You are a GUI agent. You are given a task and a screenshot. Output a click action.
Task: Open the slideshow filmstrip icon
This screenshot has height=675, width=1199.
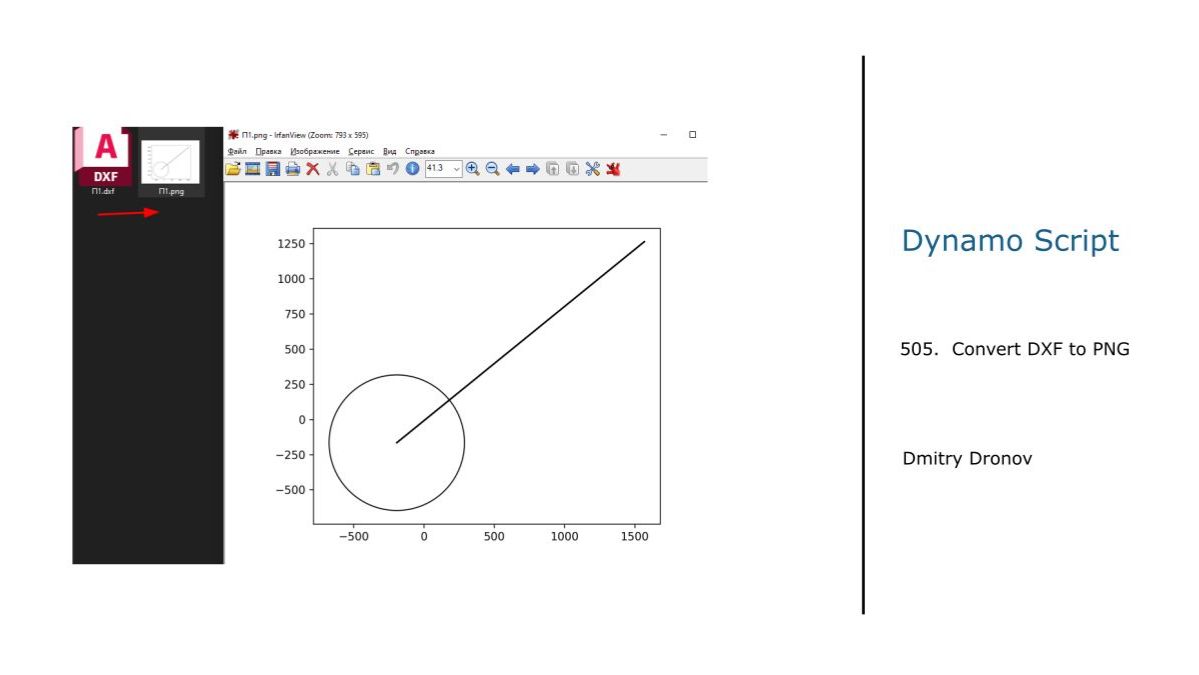coord(252,169)
